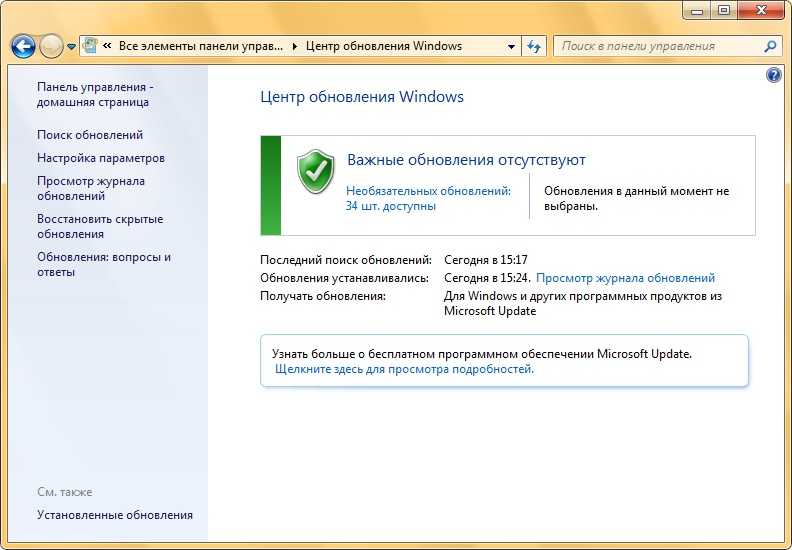Click 'Обновления в данный момент не выбраны' text

coord(636,198)
